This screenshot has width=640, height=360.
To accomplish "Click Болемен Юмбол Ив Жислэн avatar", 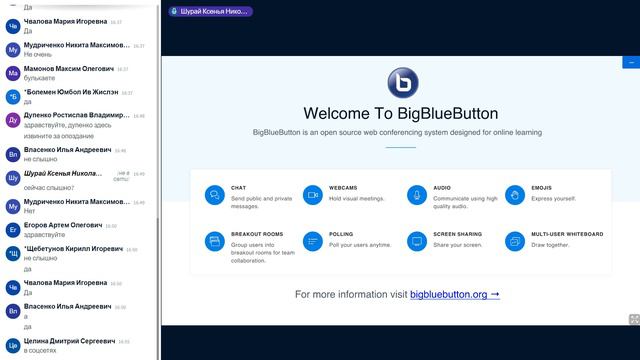I will tap(13, 97).
